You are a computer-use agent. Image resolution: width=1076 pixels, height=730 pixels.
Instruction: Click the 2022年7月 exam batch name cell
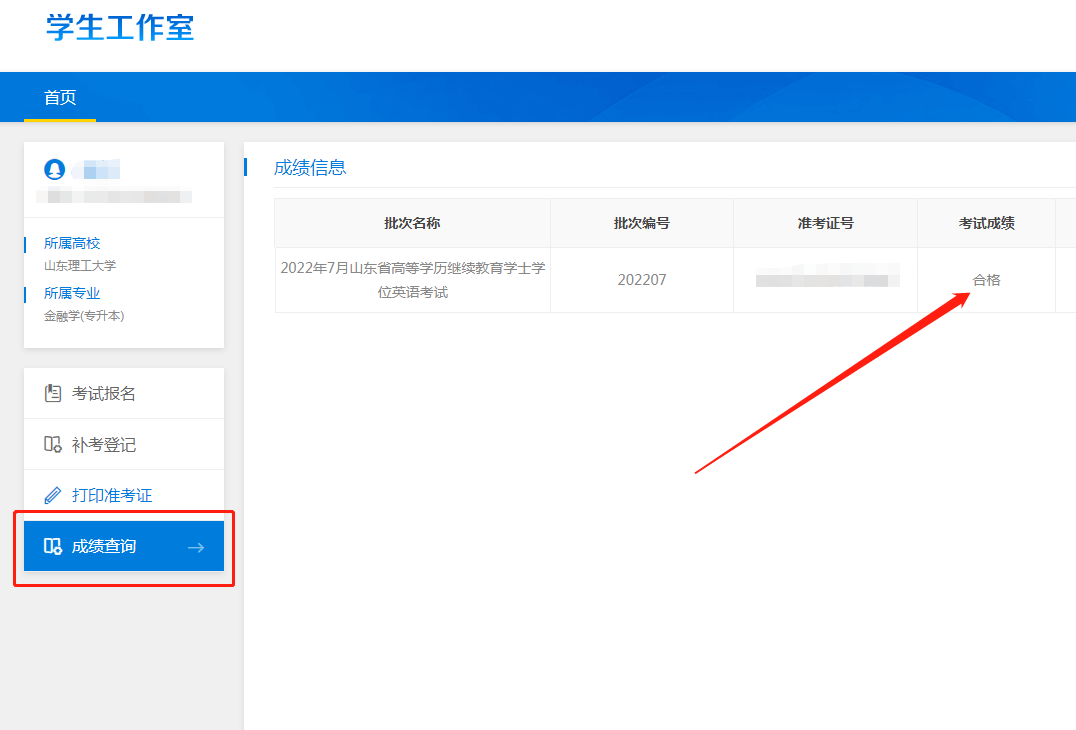(x=412, y=280)
